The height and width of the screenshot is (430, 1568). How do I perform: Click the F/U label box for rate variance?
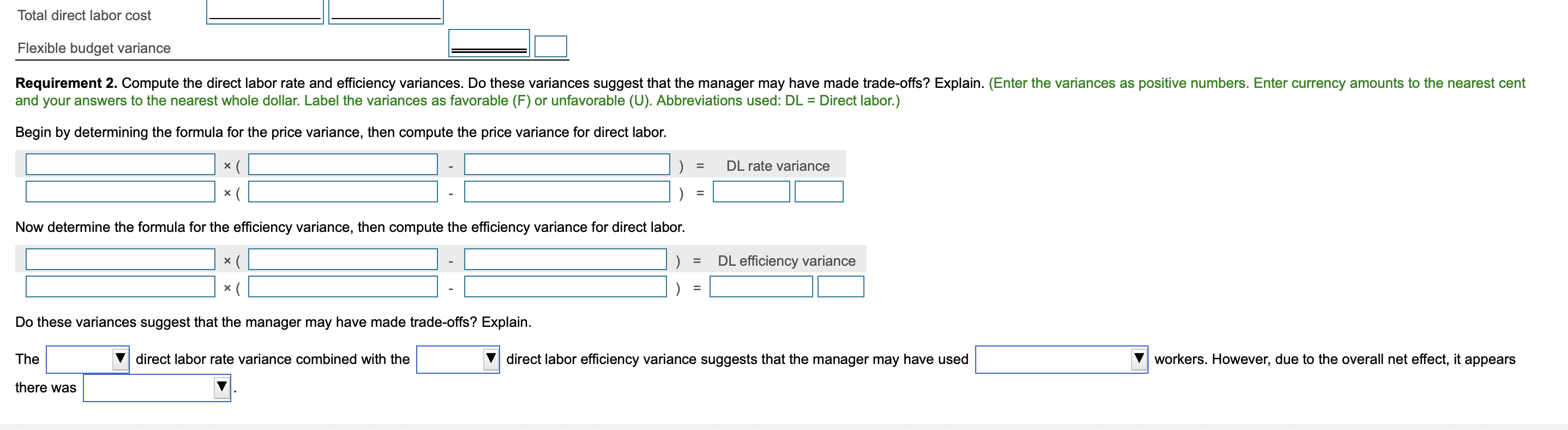coord(818,192)
